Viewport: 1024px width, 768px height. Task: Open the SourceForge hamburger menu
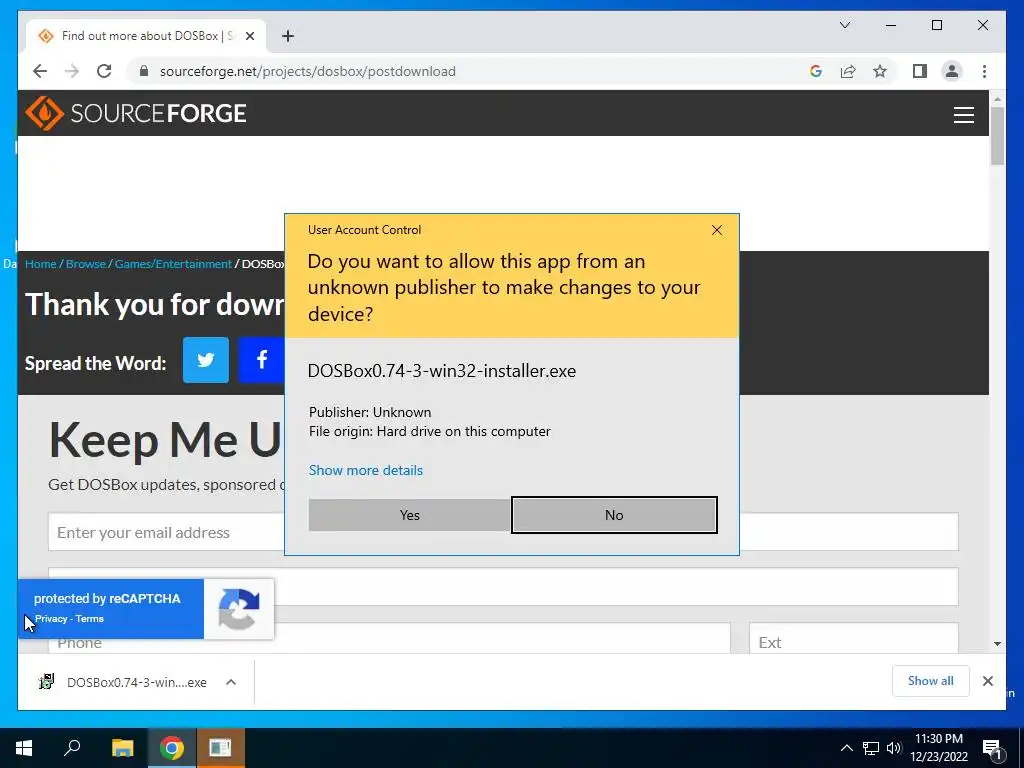pos(963,115)
